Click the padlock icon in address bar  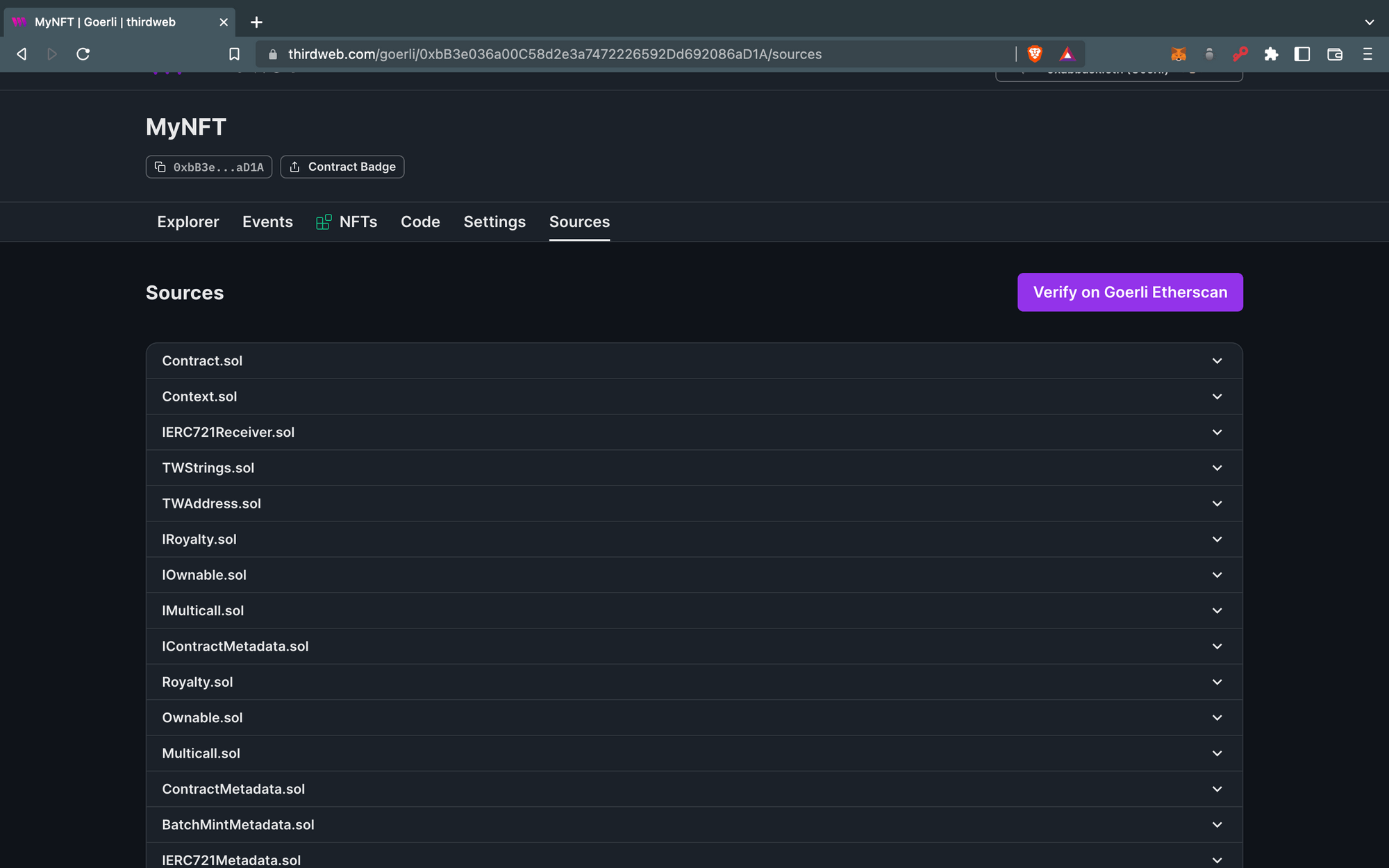[272, 53]
